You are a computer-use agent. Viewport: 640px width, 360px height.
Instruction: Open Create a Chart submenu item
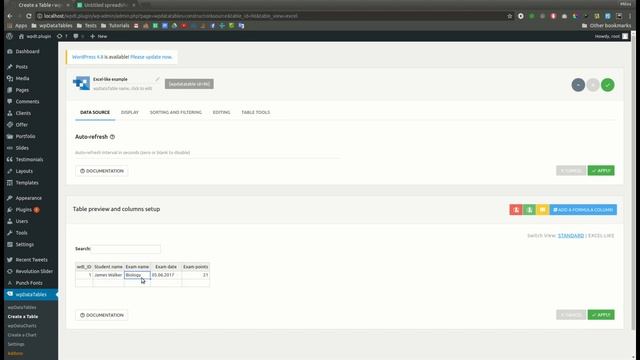(x=22, y=335)
